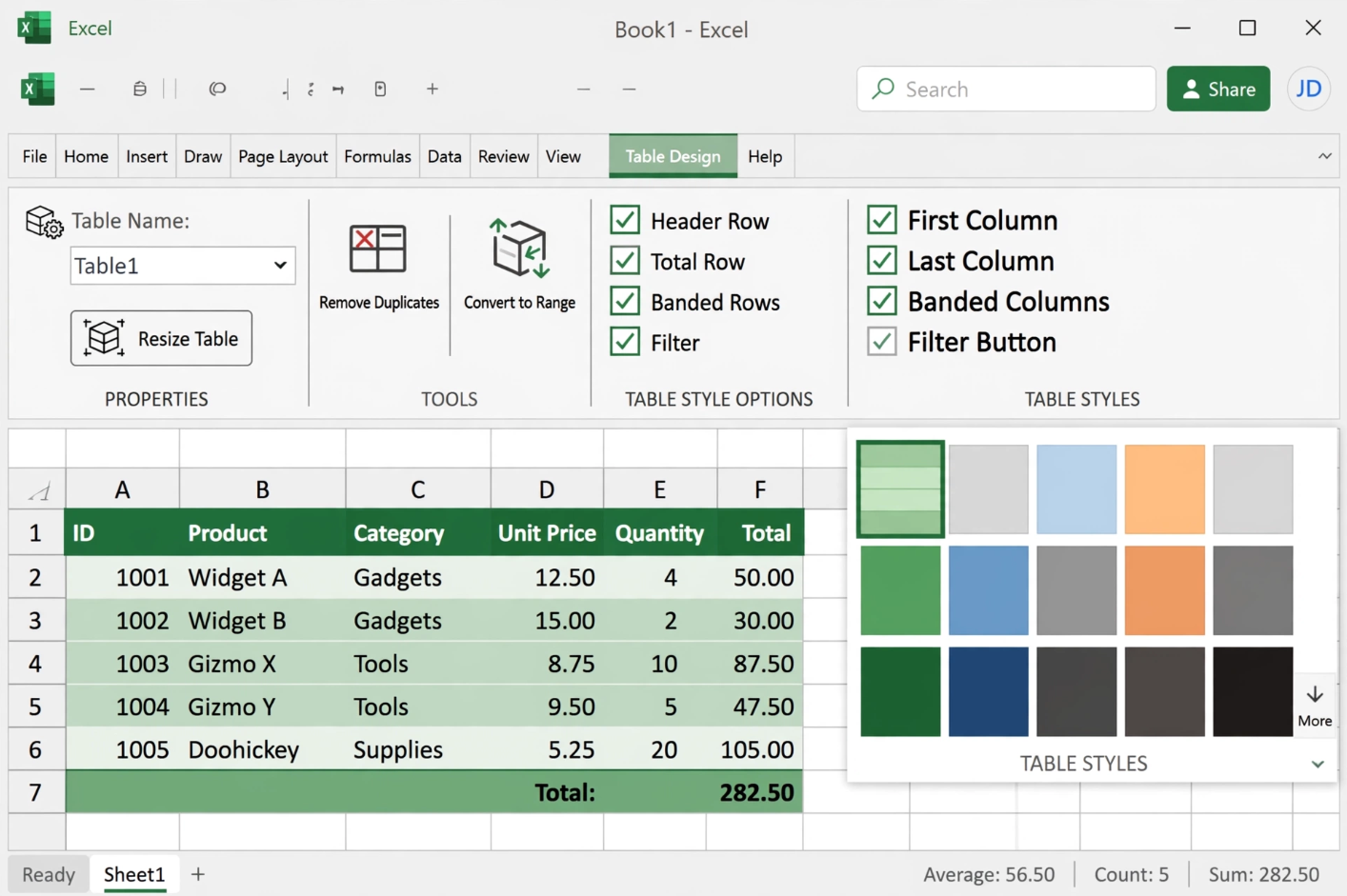Add a new sheet with the plus icon

198,874
